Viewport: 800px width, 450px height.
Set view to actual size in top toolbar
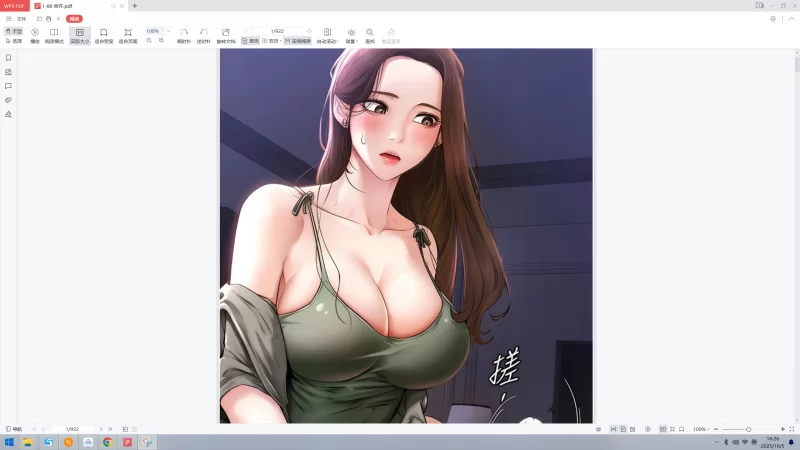coord(80,36)
